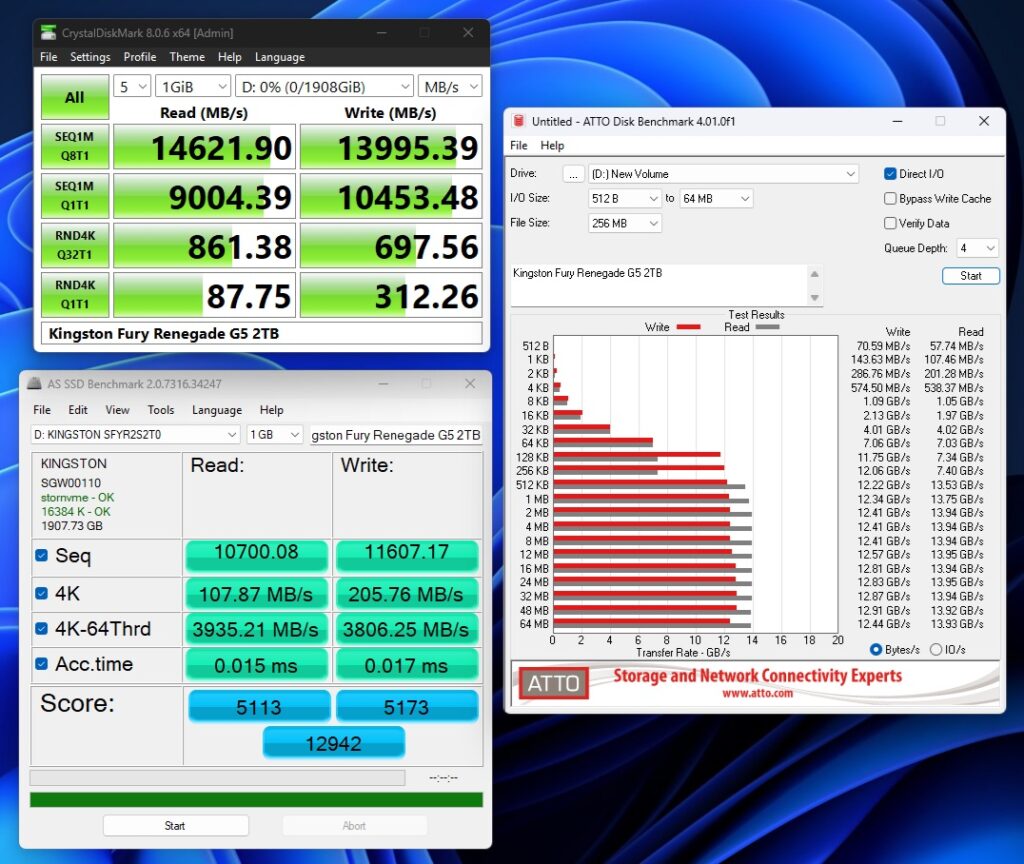The width and height of the screenshot is (1024, 864).
Task: Open the Edit menu in AS SSD Benchmark
Action: [78, 409]
